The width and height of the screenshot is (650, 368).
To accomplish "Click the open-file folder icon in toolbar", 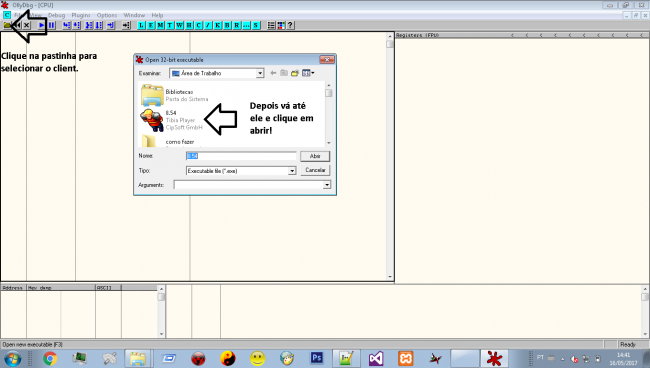I will [7, 25].
